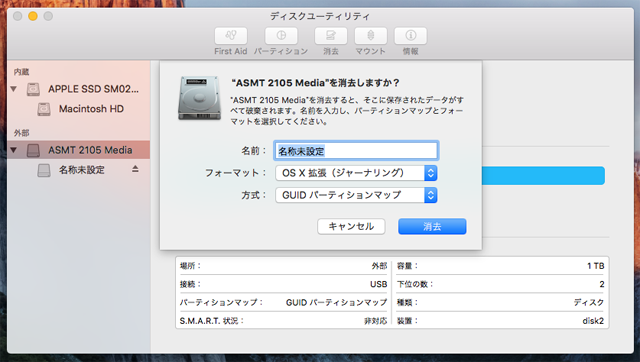Click the erase dialog heading text
Screen dimensions: 640x362
(x=316, y=83)
